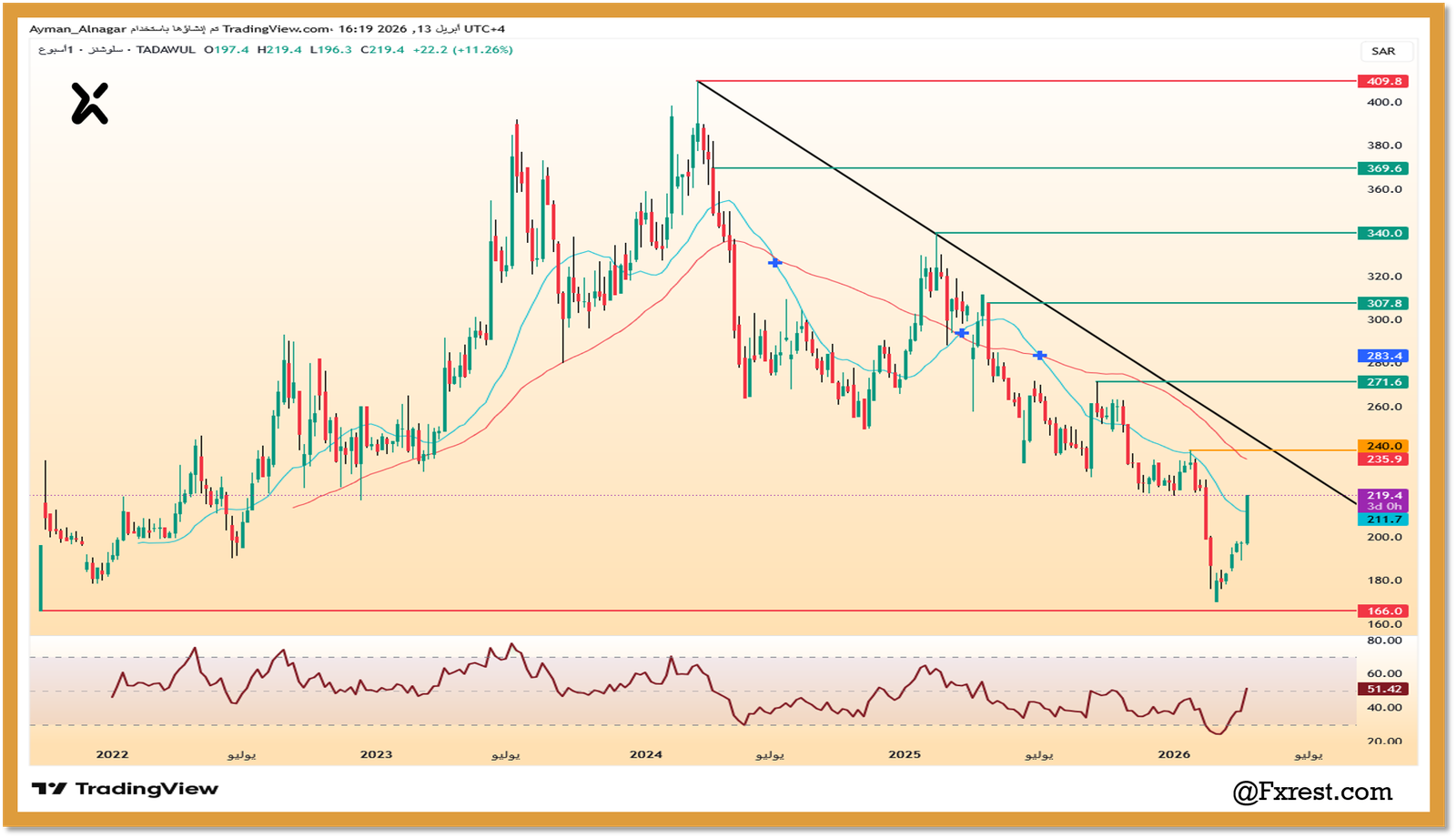
Task: Click the green 340.0 resistance label
Action: pyautogui.click(x=1382, y=233)
